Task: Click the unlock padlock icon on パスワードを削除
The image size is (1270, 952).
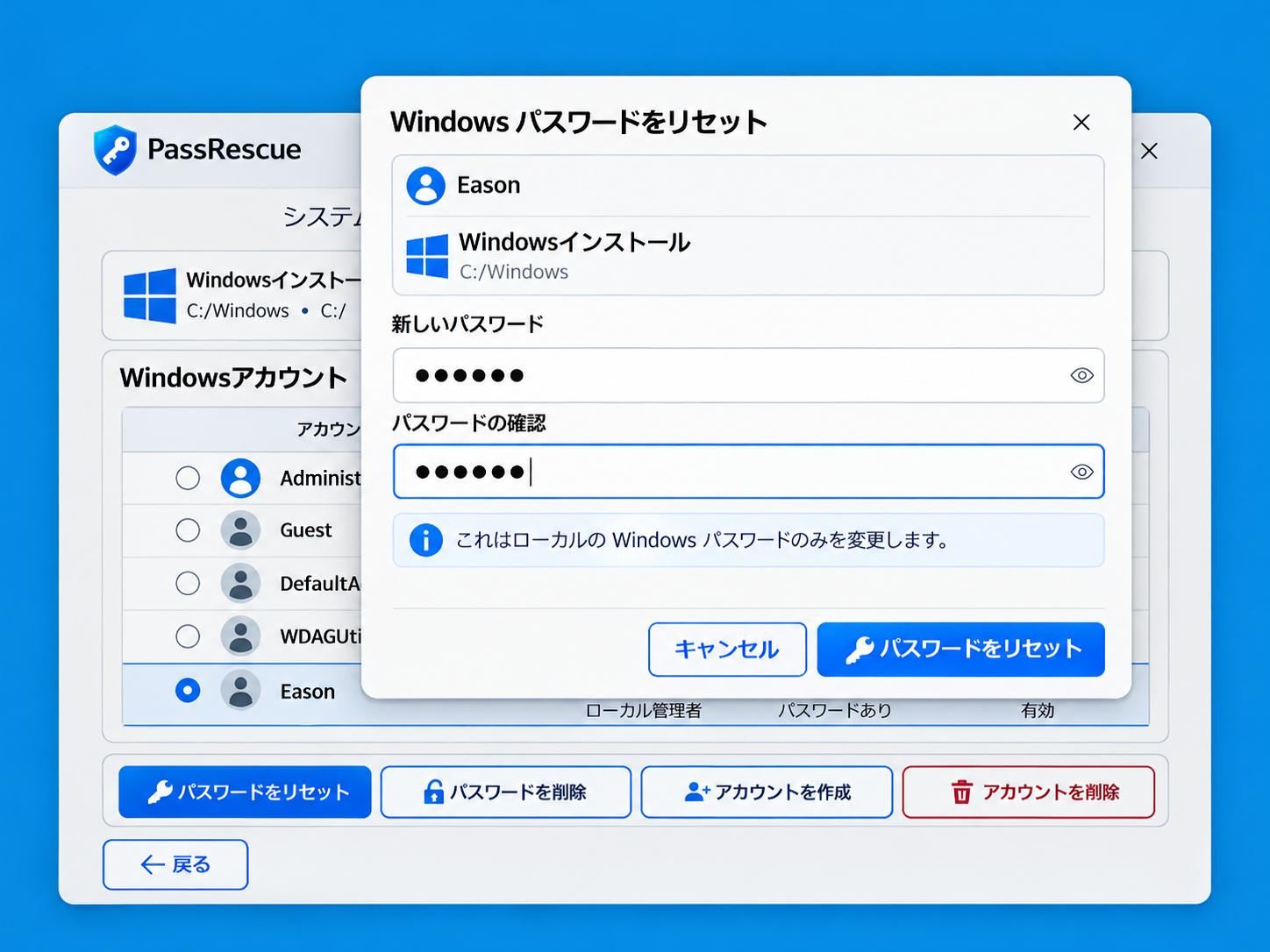Action: 433,792
